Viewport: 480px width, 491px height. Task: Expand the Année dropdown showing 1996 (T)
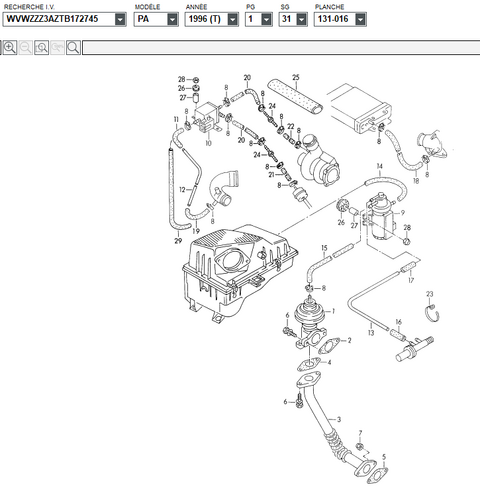[233, 19]
